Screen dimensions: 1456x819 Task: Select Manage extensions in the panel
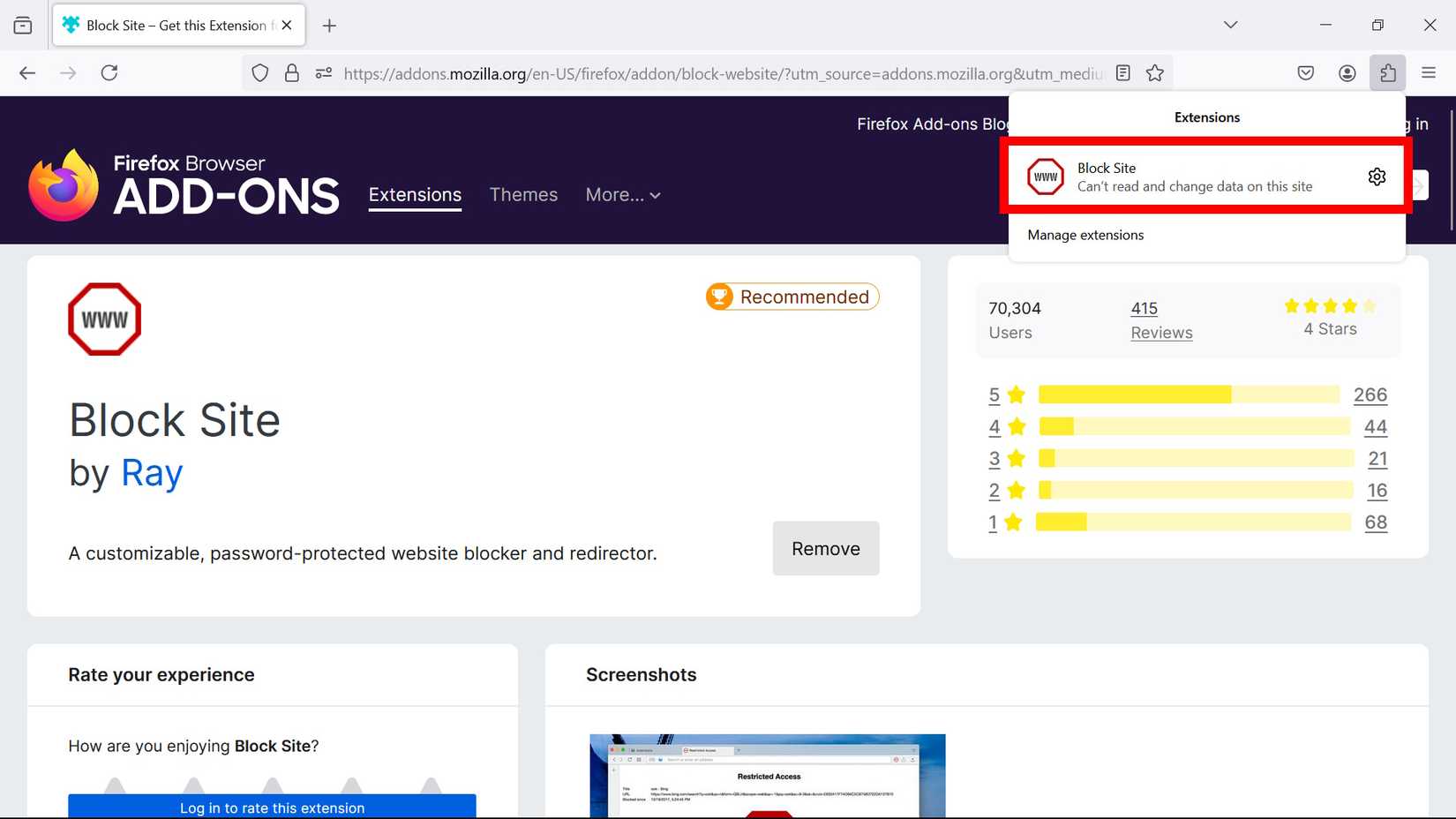1085,235
